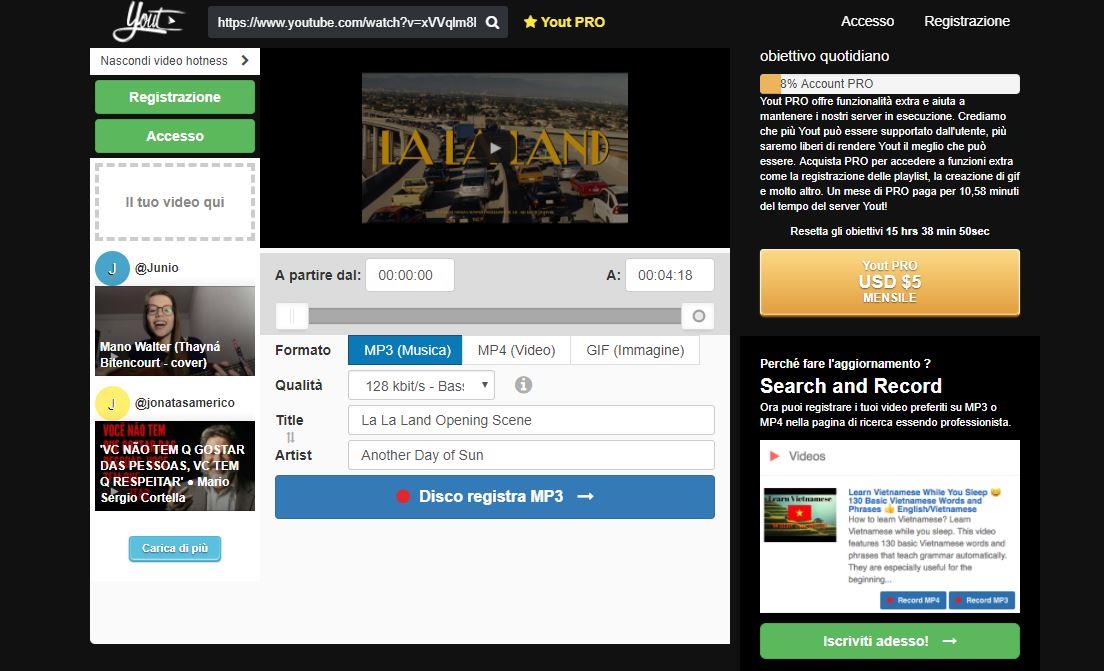
Task: Click the Title input field
Action: (x=531, y=420)
